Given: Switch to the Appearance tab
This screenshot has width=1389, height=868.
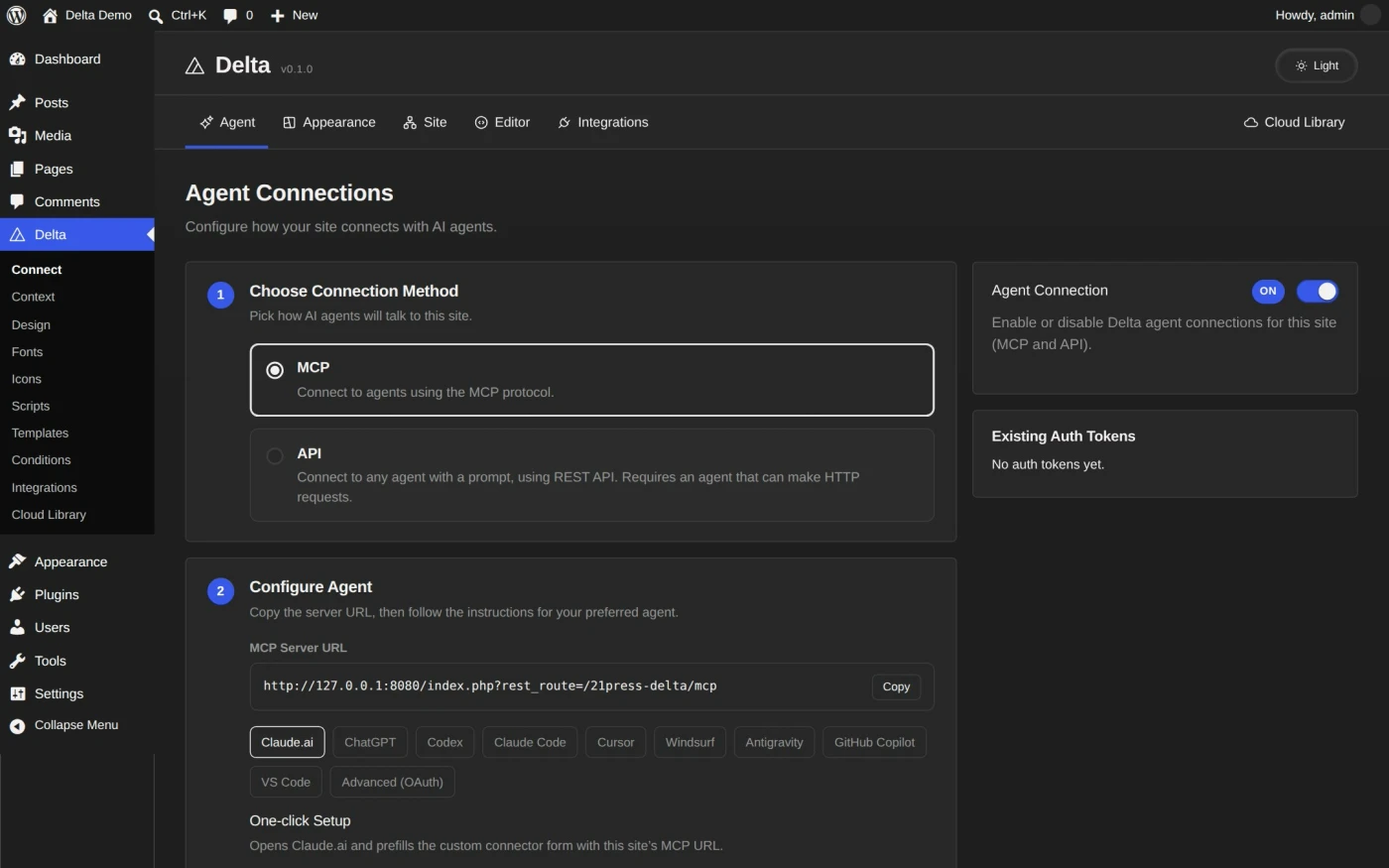Looking at the screenshot, I should 329,123.
